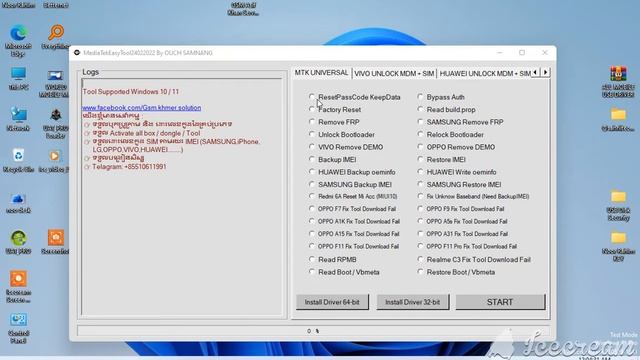Image resolution: width=640 pixels, height=360 pixels.
Task: Select OPPO A5s Fix Tool Download Fail
Action: 420,221
